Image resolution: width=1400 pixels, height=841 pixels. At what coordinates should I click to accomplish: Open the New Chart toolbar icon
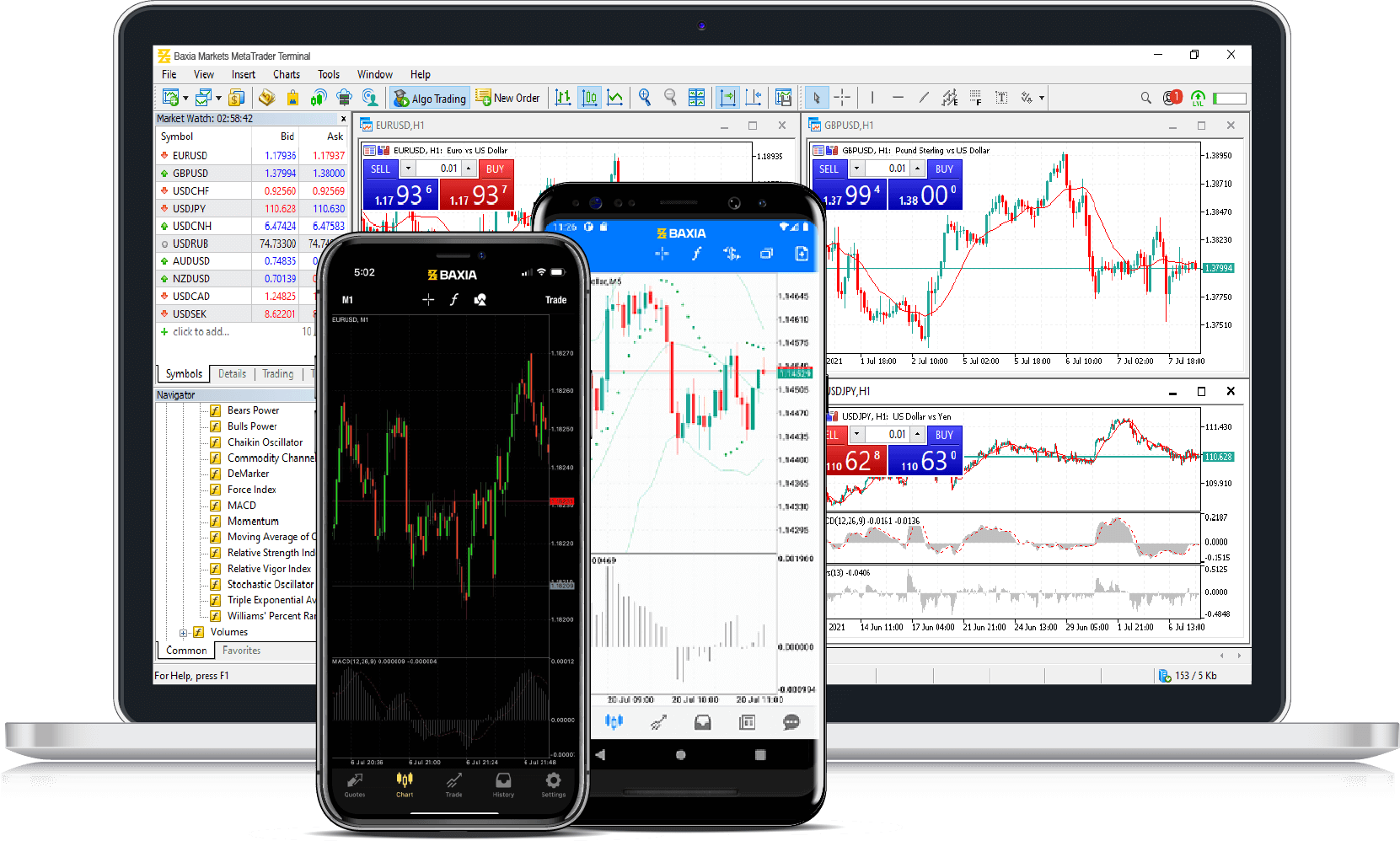(x=170, y=98)
